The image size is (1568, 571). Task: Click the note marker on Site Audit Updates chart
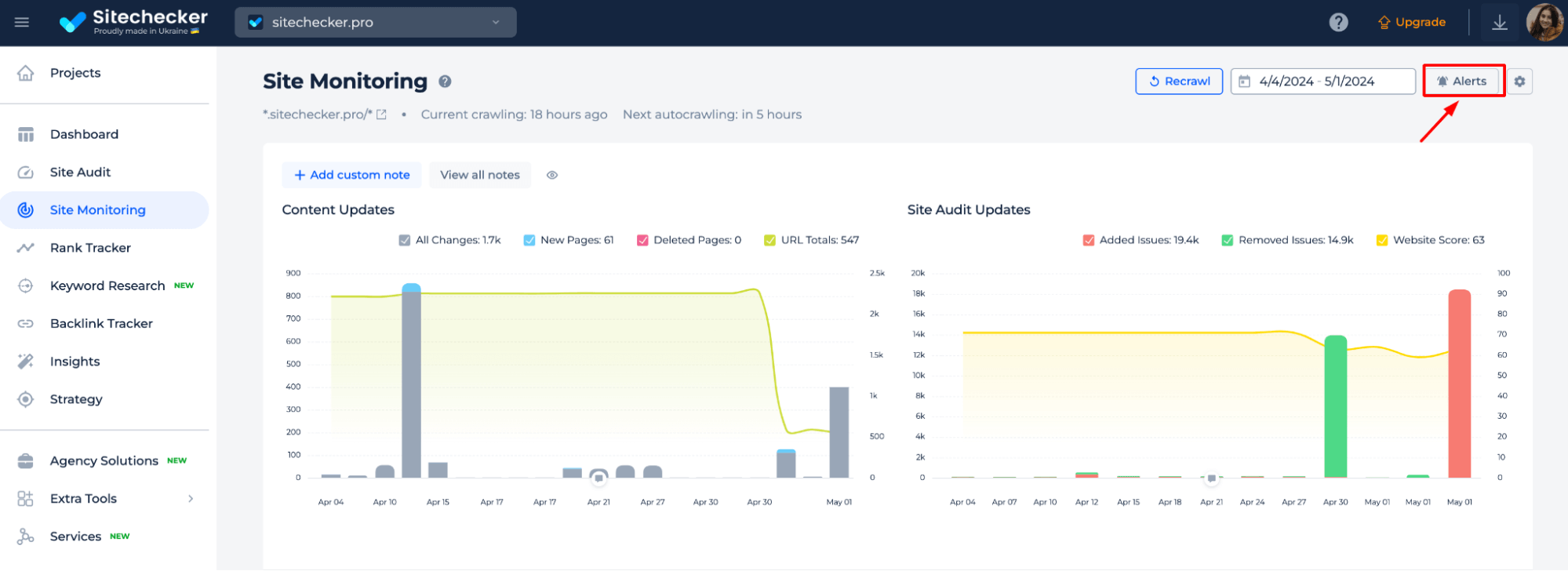tap(1212, 478)
